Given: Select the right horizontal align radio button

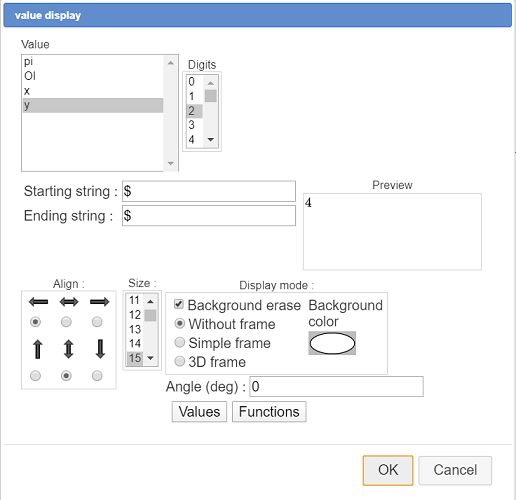Looking at the screenshot, I should point(97,322).
